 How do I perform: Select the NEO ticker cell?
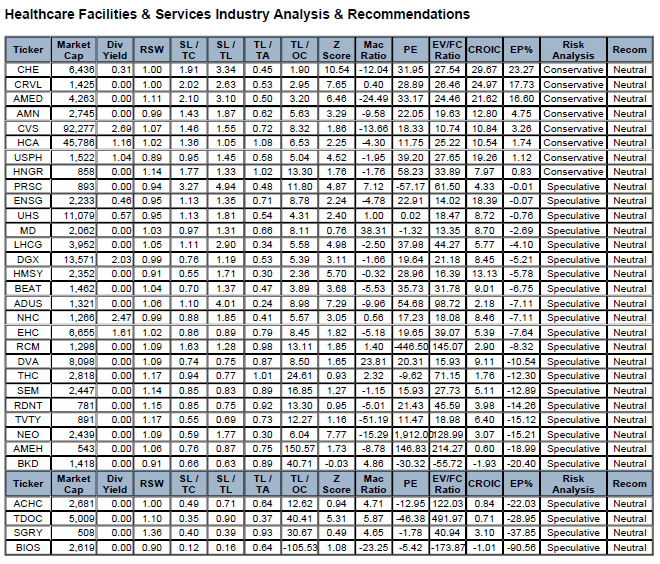(x=28, y=435)
